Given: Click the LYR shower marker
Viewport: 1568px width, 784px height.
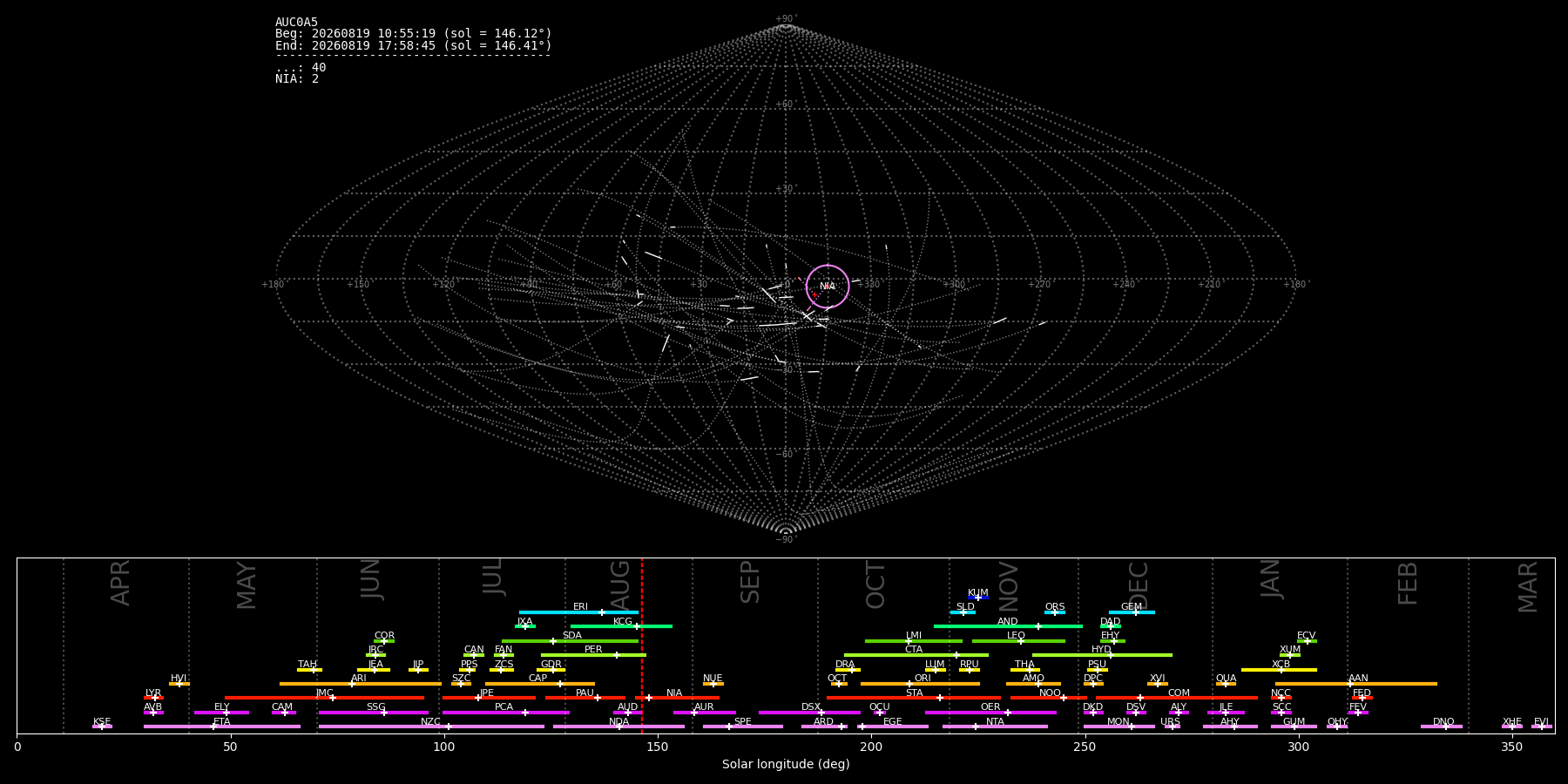Looking at the screenshot, I should (155, 698).
